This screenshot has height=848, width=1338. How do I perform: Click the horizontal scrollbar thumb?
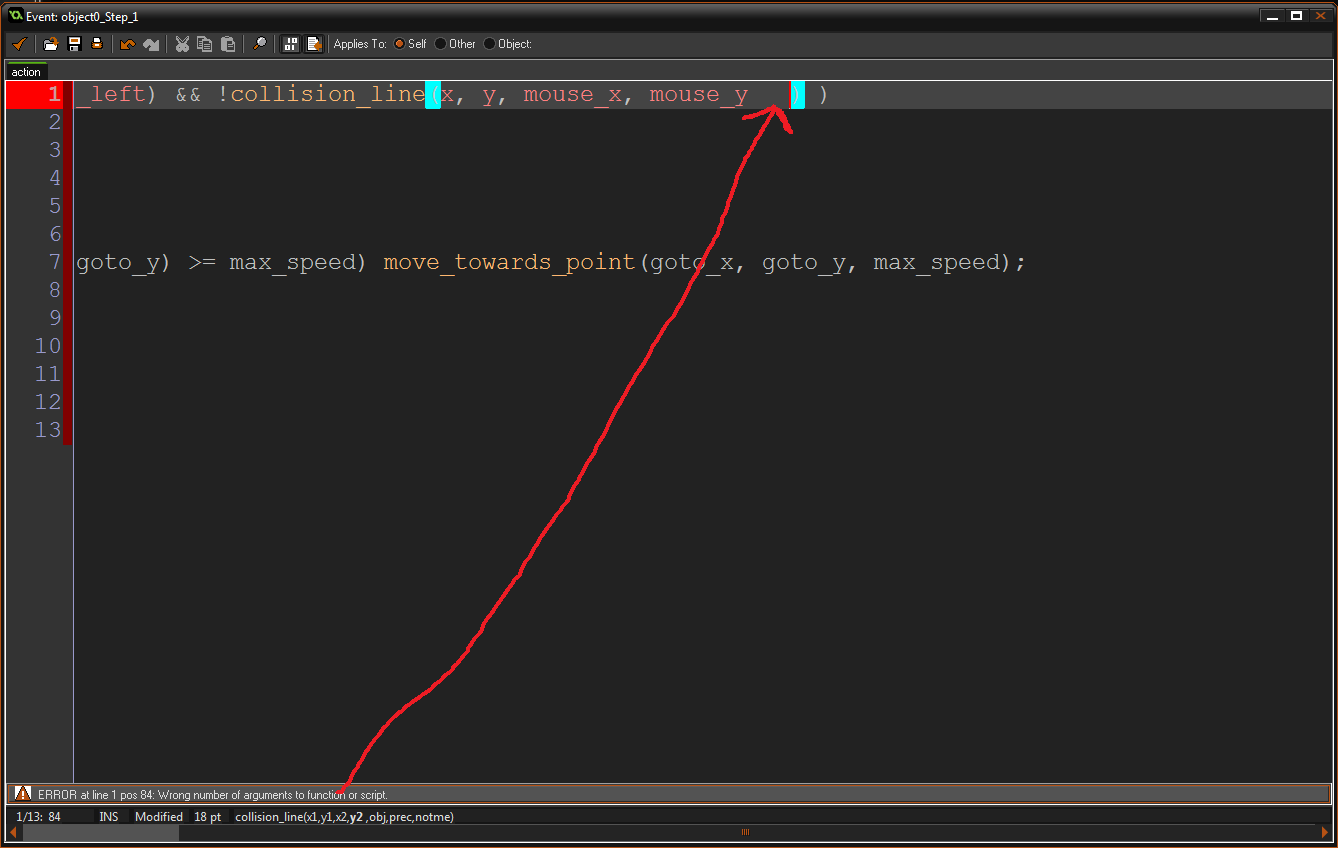click(x=100, y=832)
